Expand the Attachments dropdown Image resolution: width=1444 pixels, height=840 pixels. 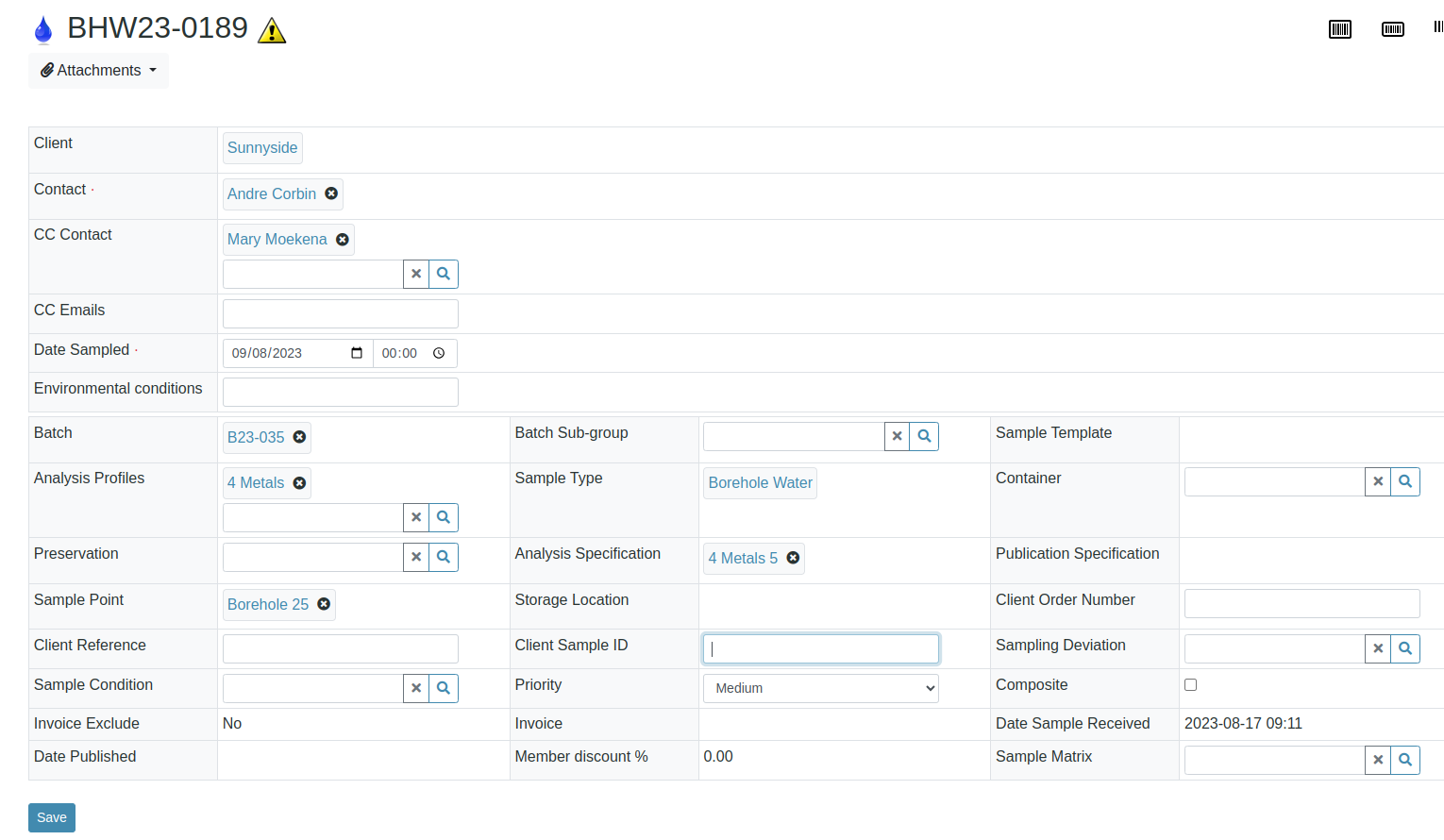98,70
